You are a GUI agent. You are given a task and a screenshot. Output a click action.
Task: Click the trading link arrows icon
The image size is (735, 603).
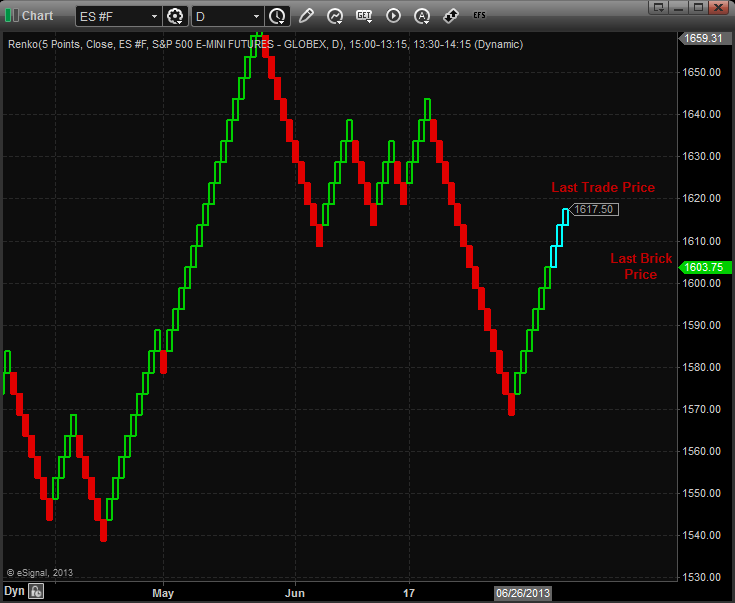coord(451,16)
